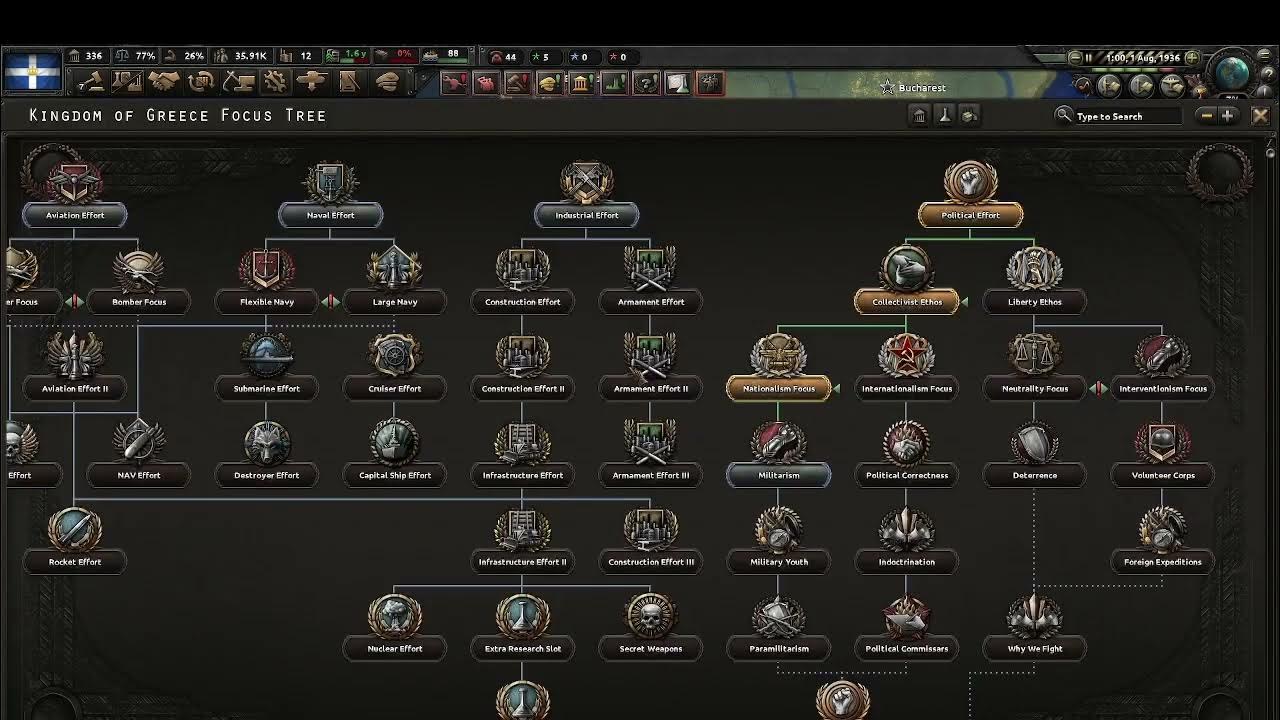Open the Diplomacy handshake icon
The width and height of the screenshot is (1280, 720).
164,82
